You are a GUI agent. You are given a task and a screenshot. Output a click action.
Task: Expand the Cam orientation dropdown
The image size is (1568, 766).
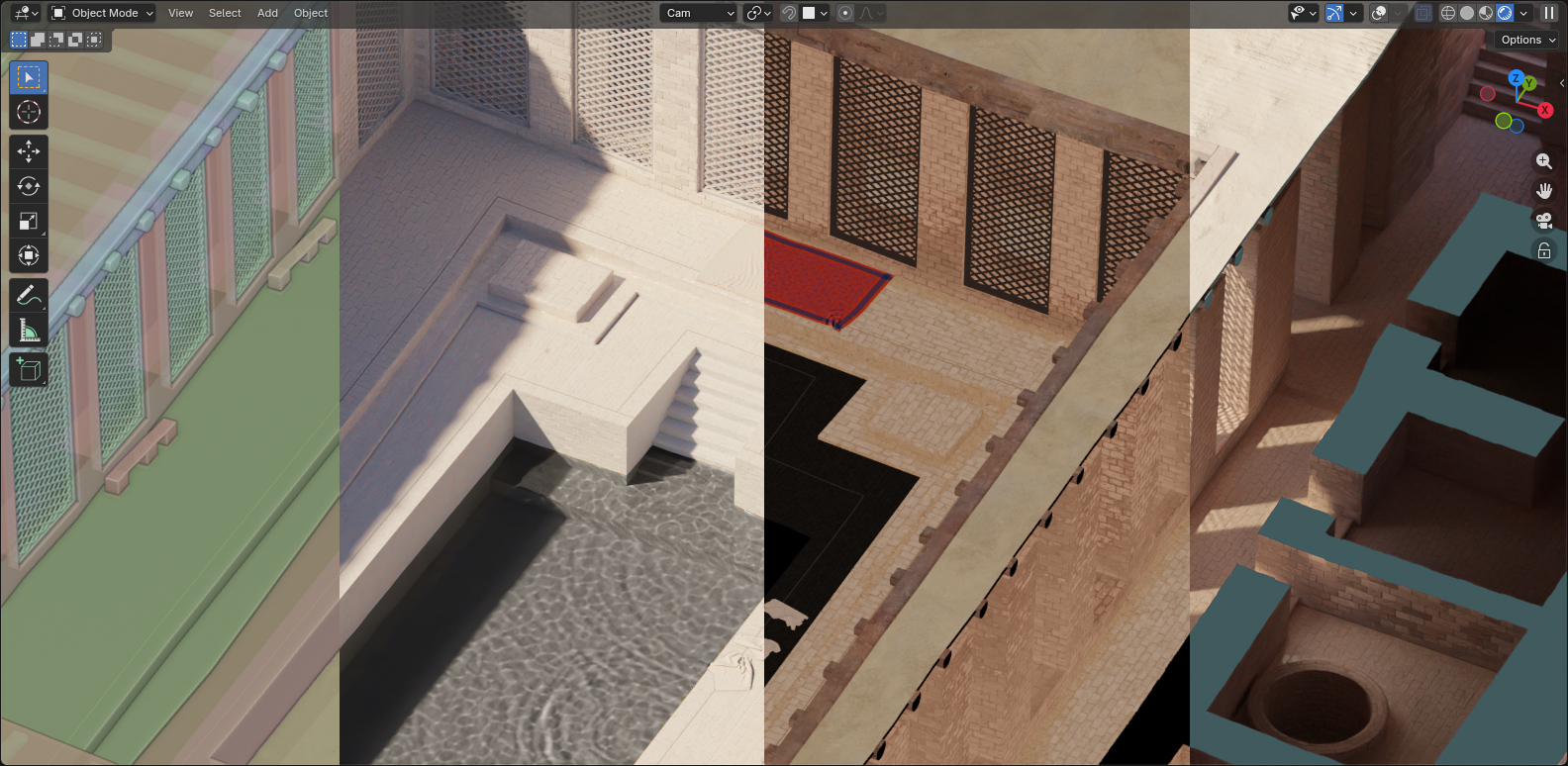tap(700, 13)
